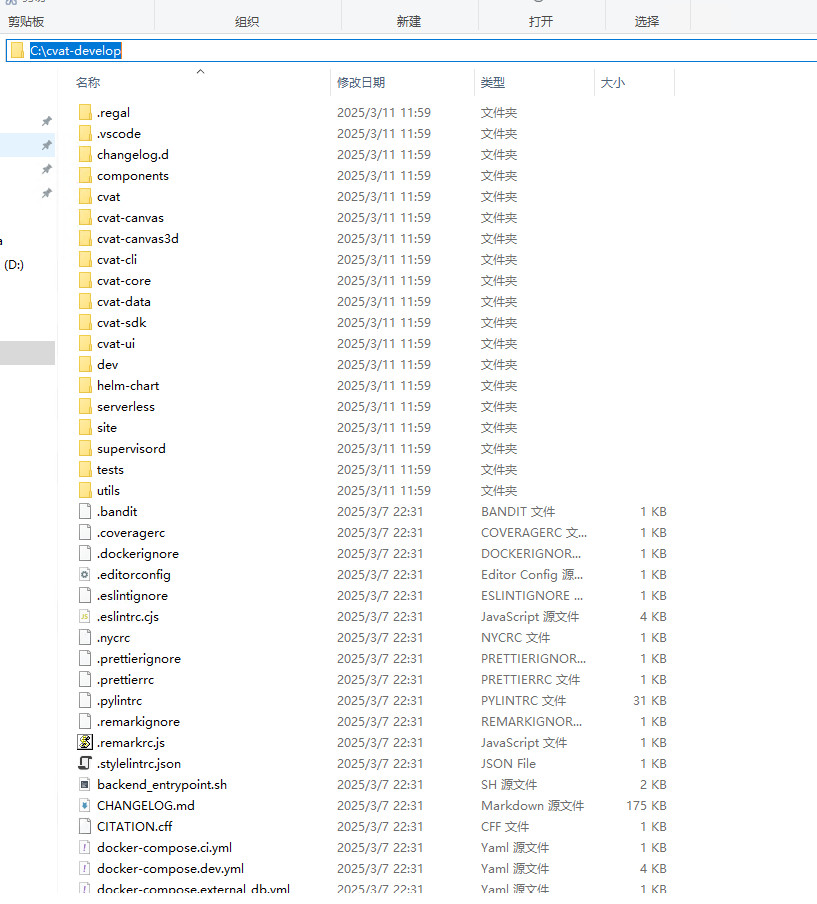This screenshot has height=904, width=817.
Task: Open the 剪贴板 ribbon group
Action: click(x=26, y=21)
